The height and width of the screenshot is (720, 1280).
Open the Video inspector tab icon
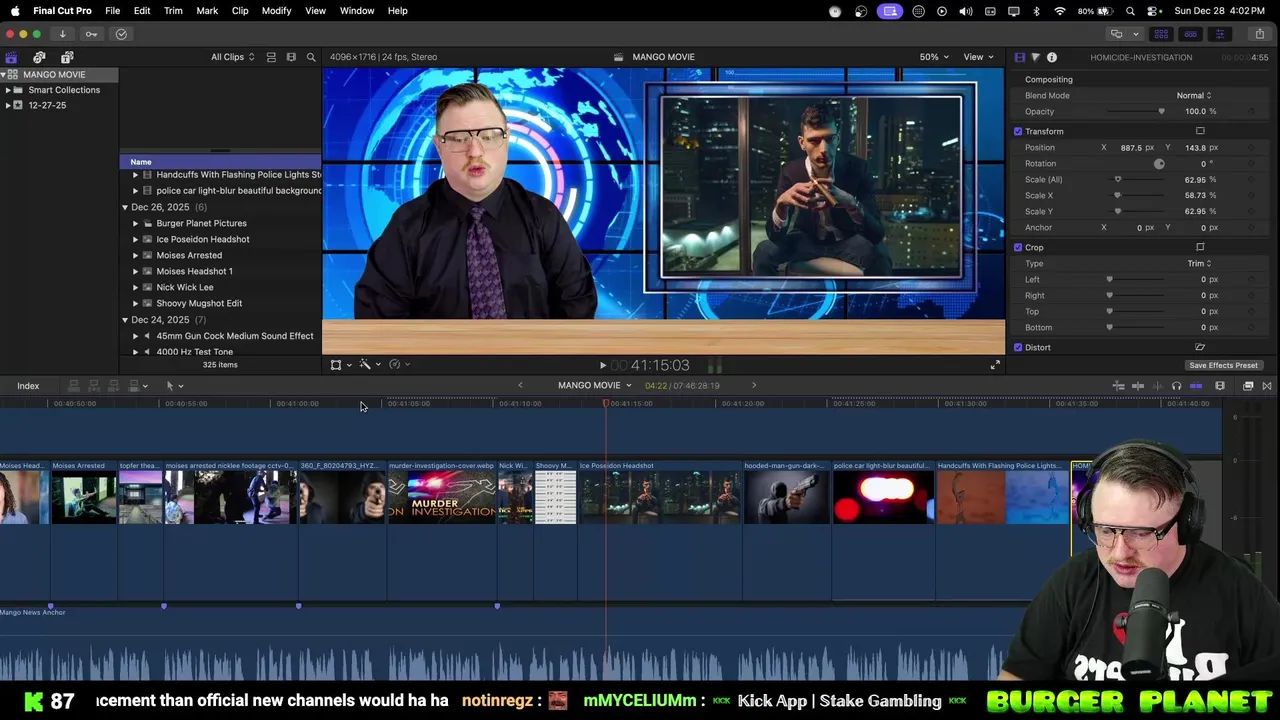point(1019,57)
